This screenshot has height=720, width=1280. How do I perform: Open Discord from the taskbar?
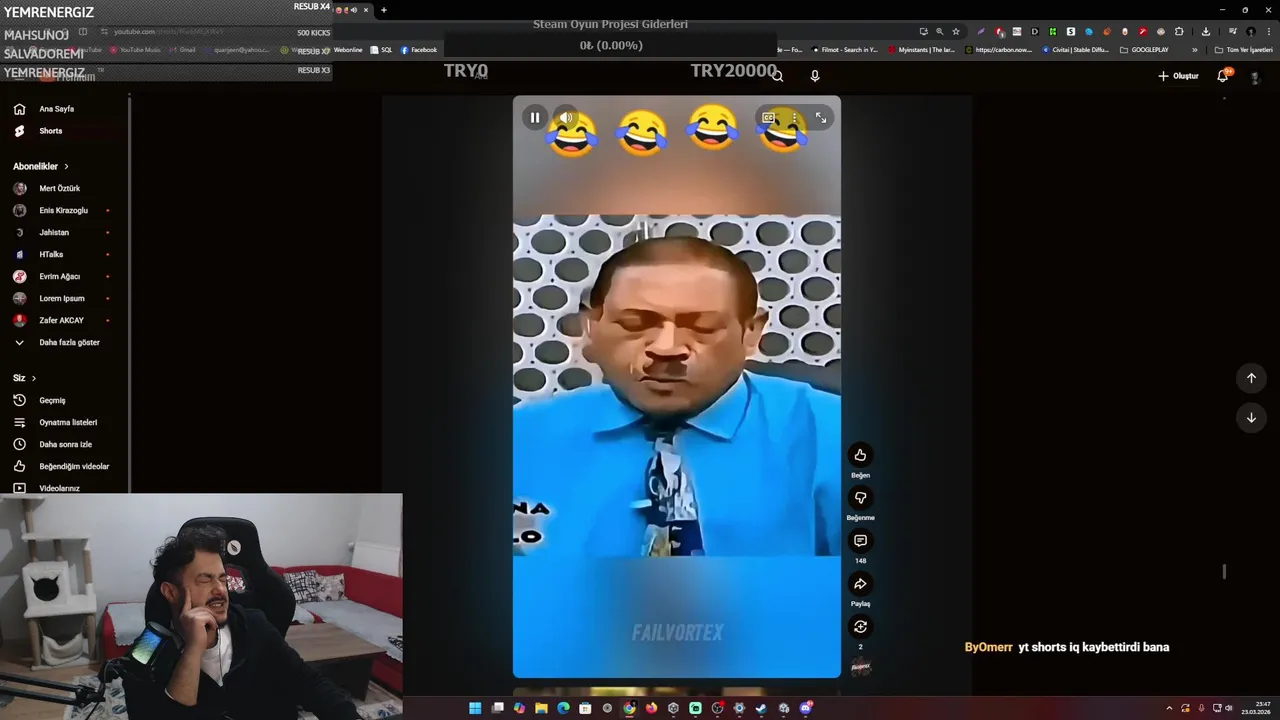[806, 708]
